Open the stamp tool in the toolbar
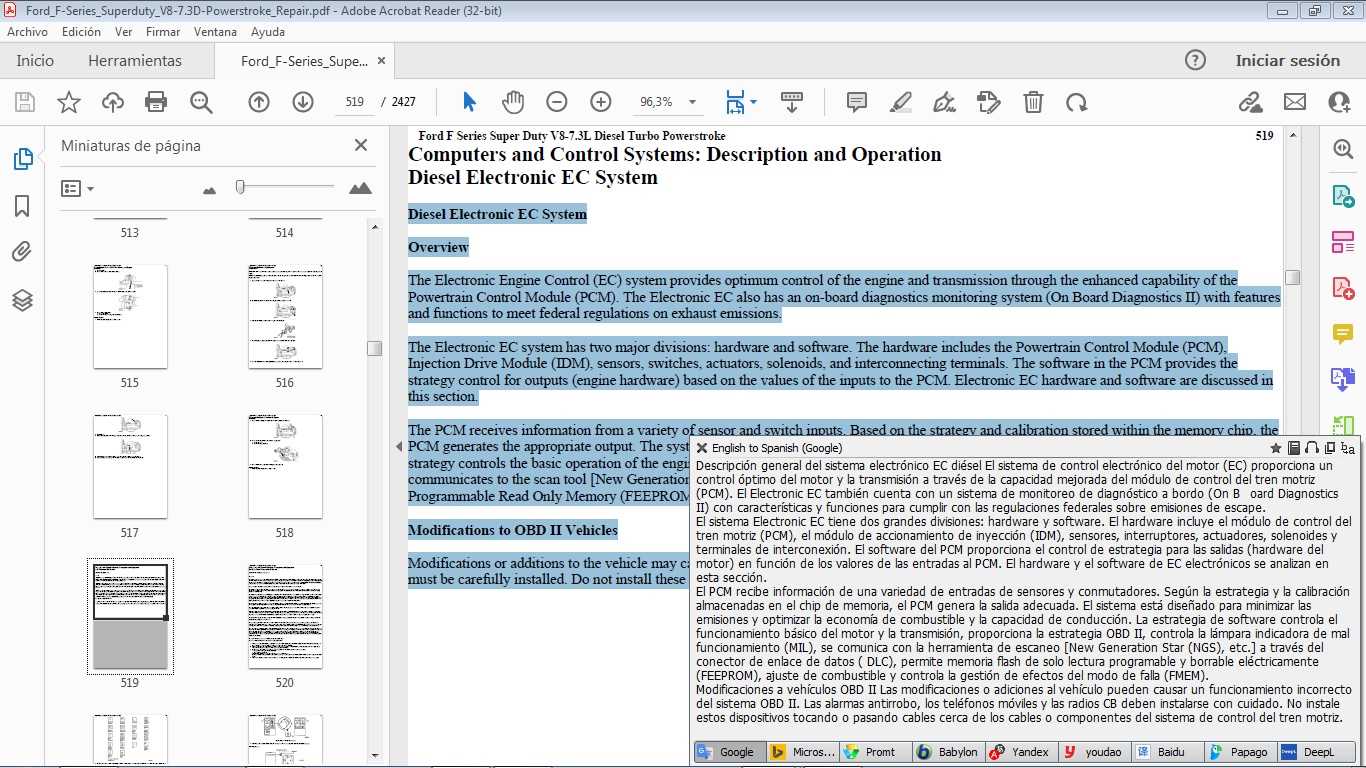 tap(988, 102)
